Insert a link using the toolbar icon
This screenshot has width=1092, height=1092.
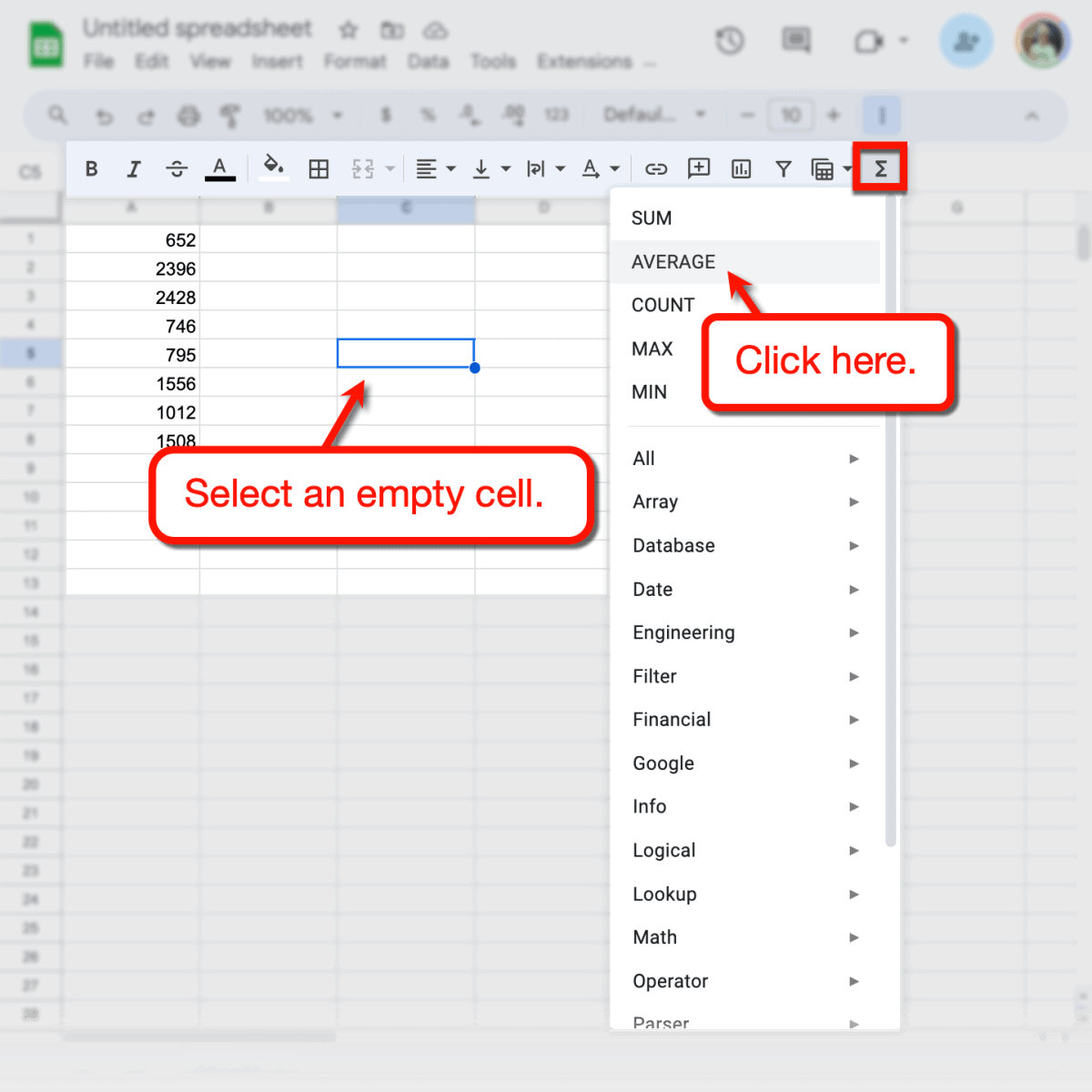(x=656, y=168)
